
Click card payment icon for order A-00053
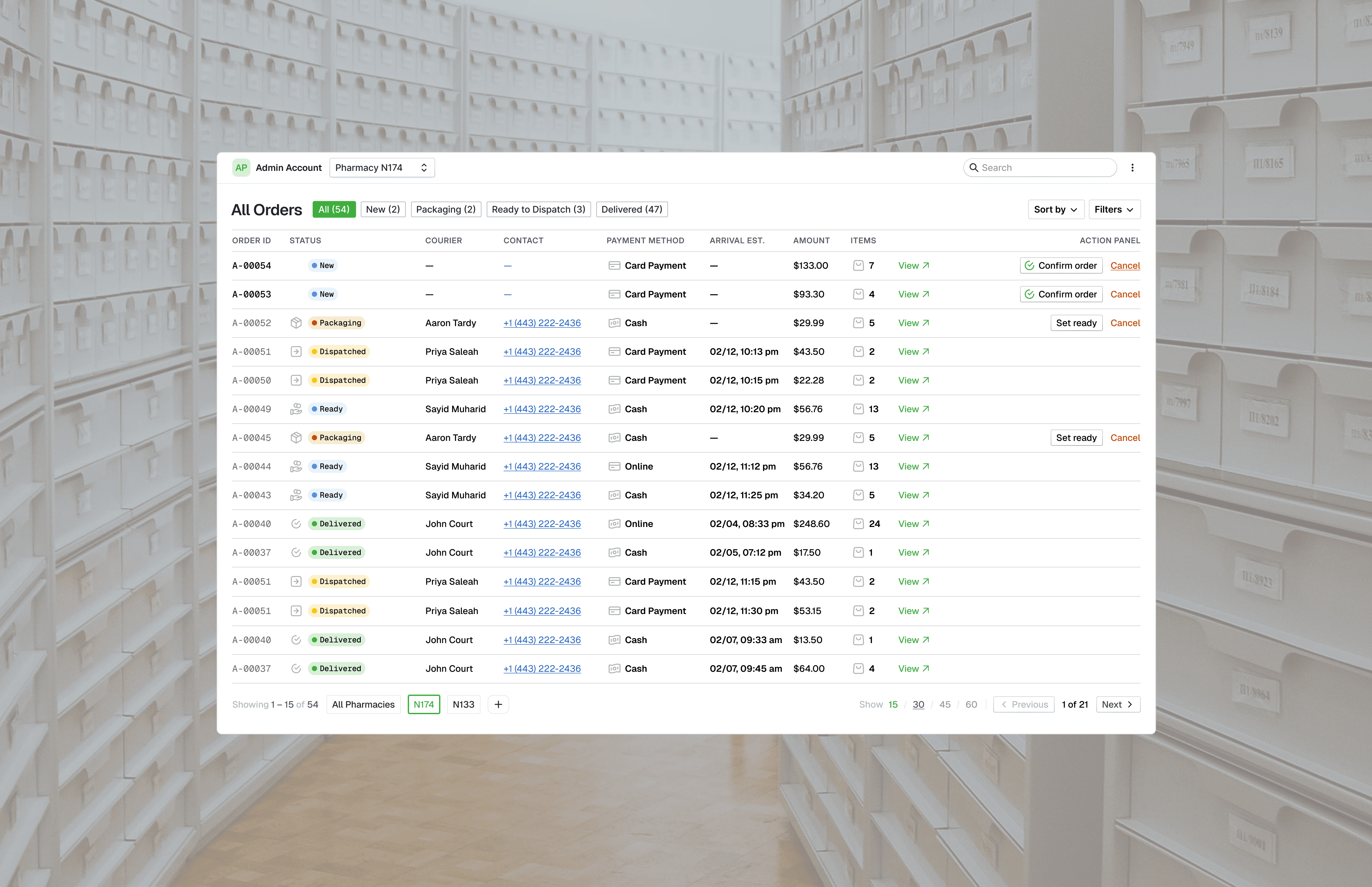[614, 294]
